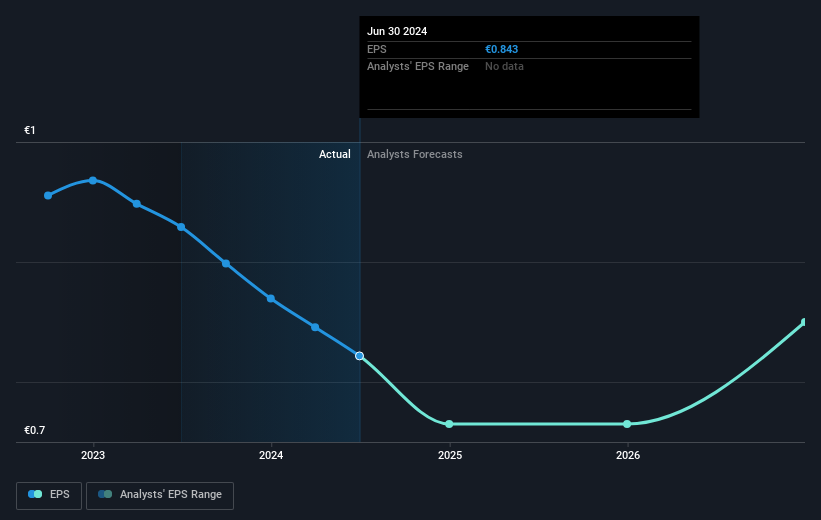The image size is (821, 520).
Task: Click the 'Analysts Forecasts' label
Action: click(415, 154)
